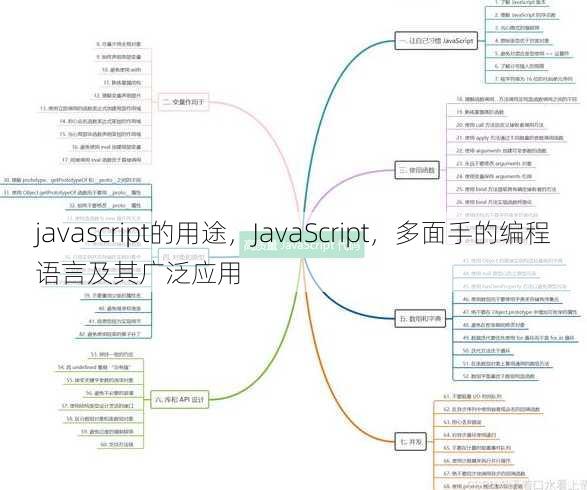Click item 40 in the left branch
Screen dimensions: 587x490
click(120, 308)
